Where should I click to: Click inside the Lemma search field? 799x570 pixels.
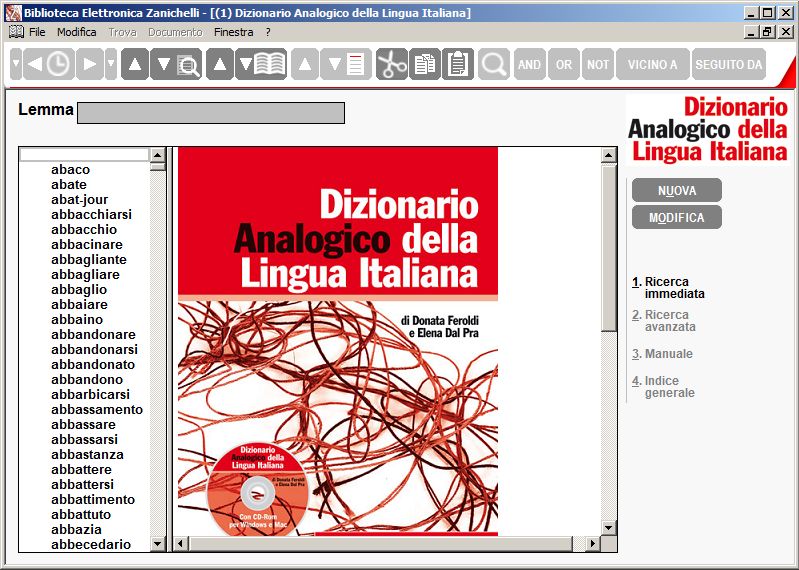pyautogui.click(x=210, y=112)
